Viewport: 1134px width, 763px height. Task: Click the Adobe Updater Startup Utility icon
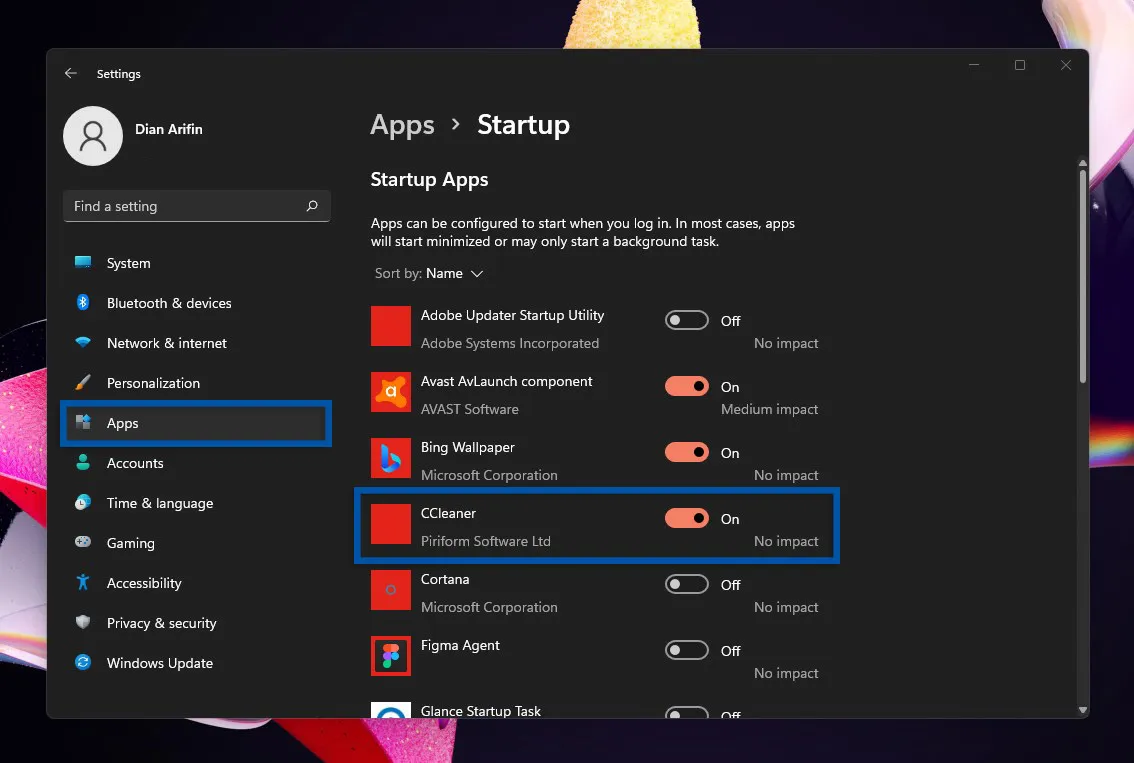click(390, 326)
